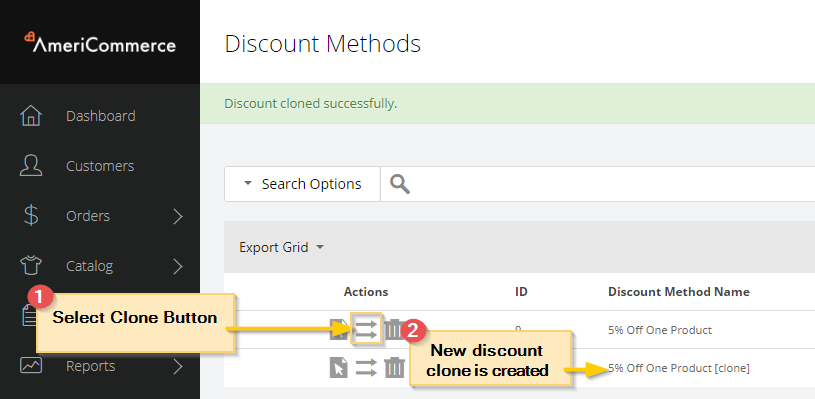
Task: Open Customers in the sidebar menu
Action: [x=100, y=166]
